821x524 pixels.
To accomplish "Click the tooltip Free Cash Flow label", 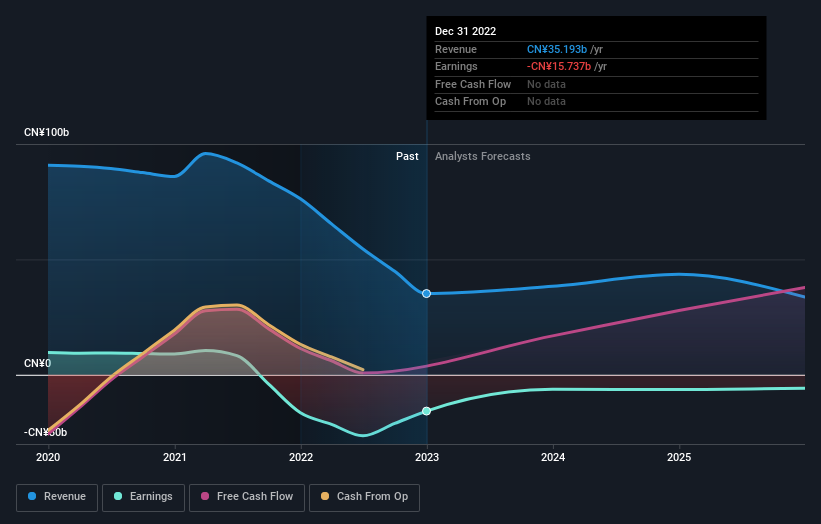I will 473,84.
